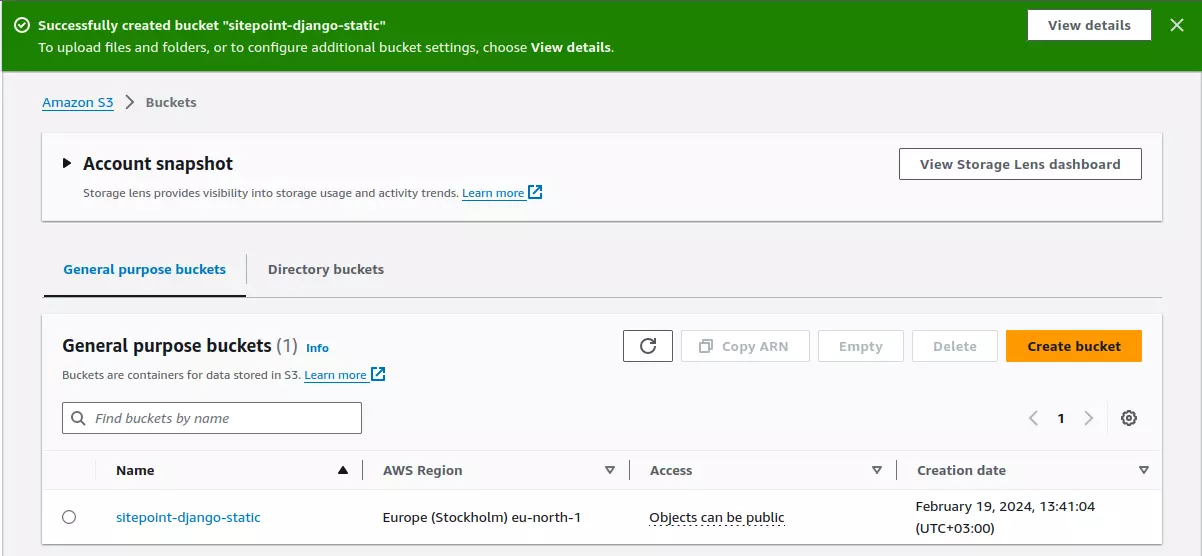Sort by Name column ascending arrow
The image size is (1202, 556).
pos(343,470)
